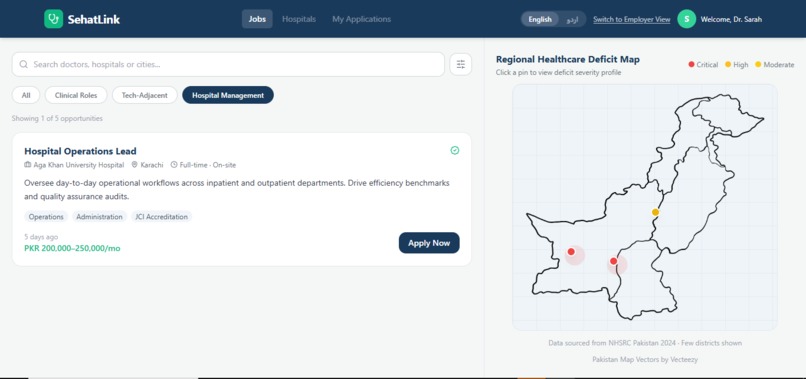Click the Critical red legend dot
Screen dimensions: 806x379
click(x=691, y=64)
